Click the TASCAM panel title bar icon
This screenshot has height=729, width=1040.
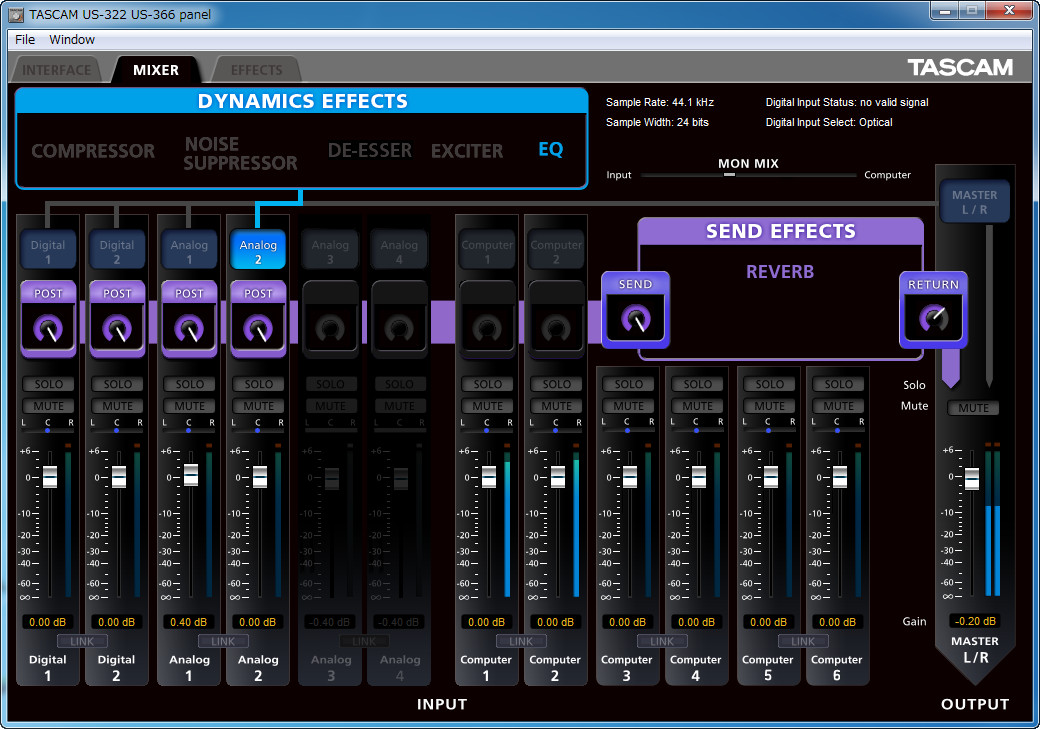pyautogui.click(x=16, y=14)
